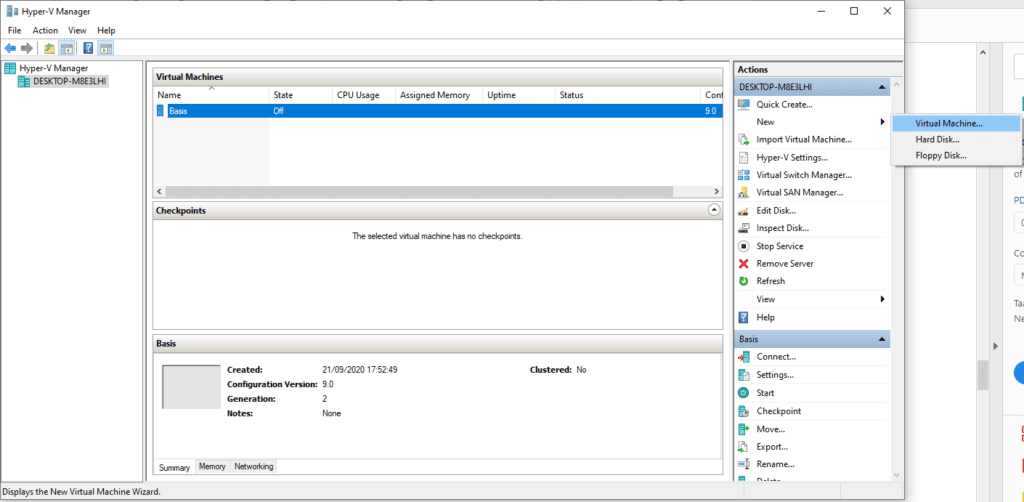Image resolution: width=1024 pixels, height=502 pixels.
Task: Click the Hyper-V Settings icon
Action: point(743,157)
